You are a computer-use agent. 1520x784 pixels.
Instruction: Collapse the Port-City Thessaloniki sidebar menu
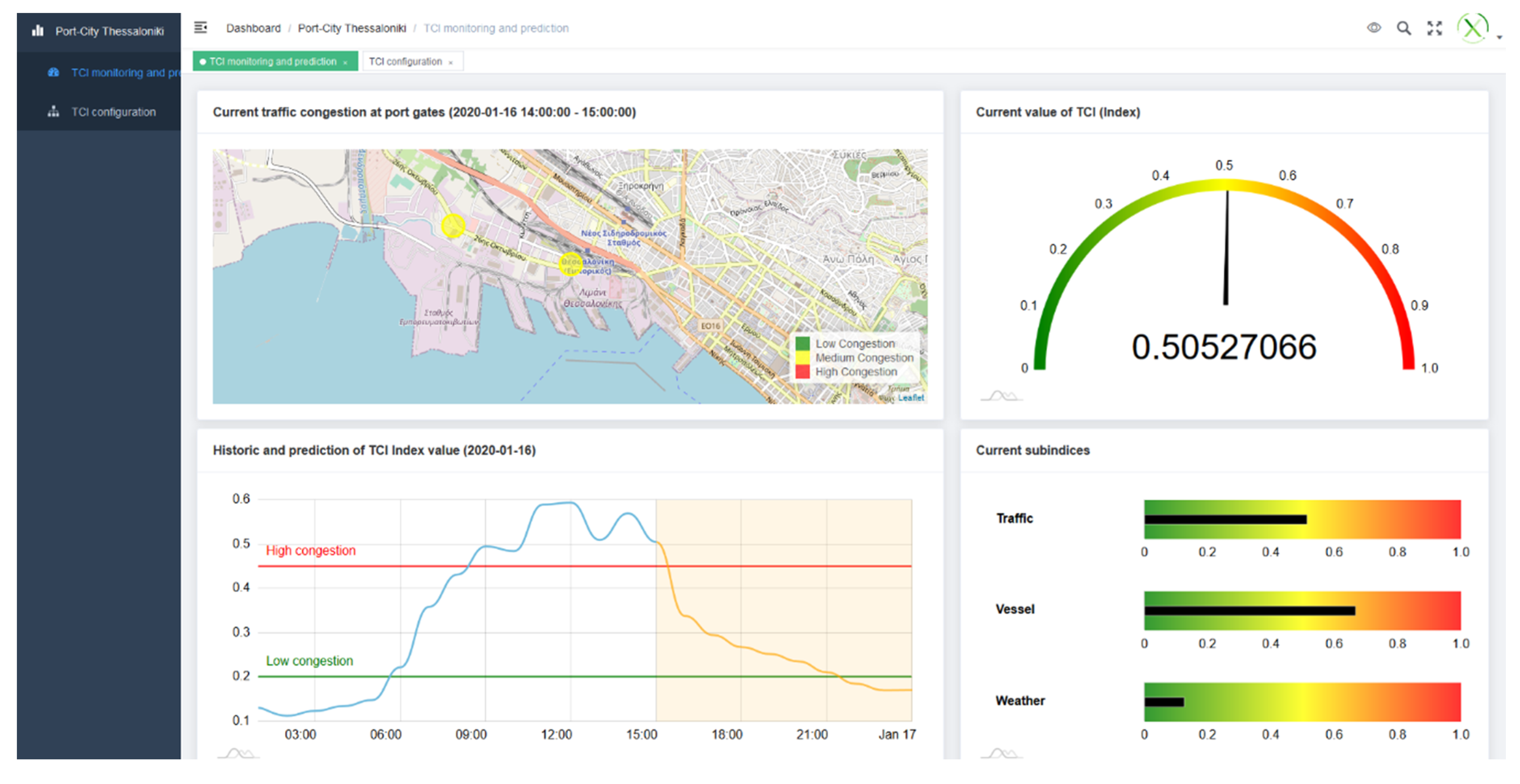point(109,31)
